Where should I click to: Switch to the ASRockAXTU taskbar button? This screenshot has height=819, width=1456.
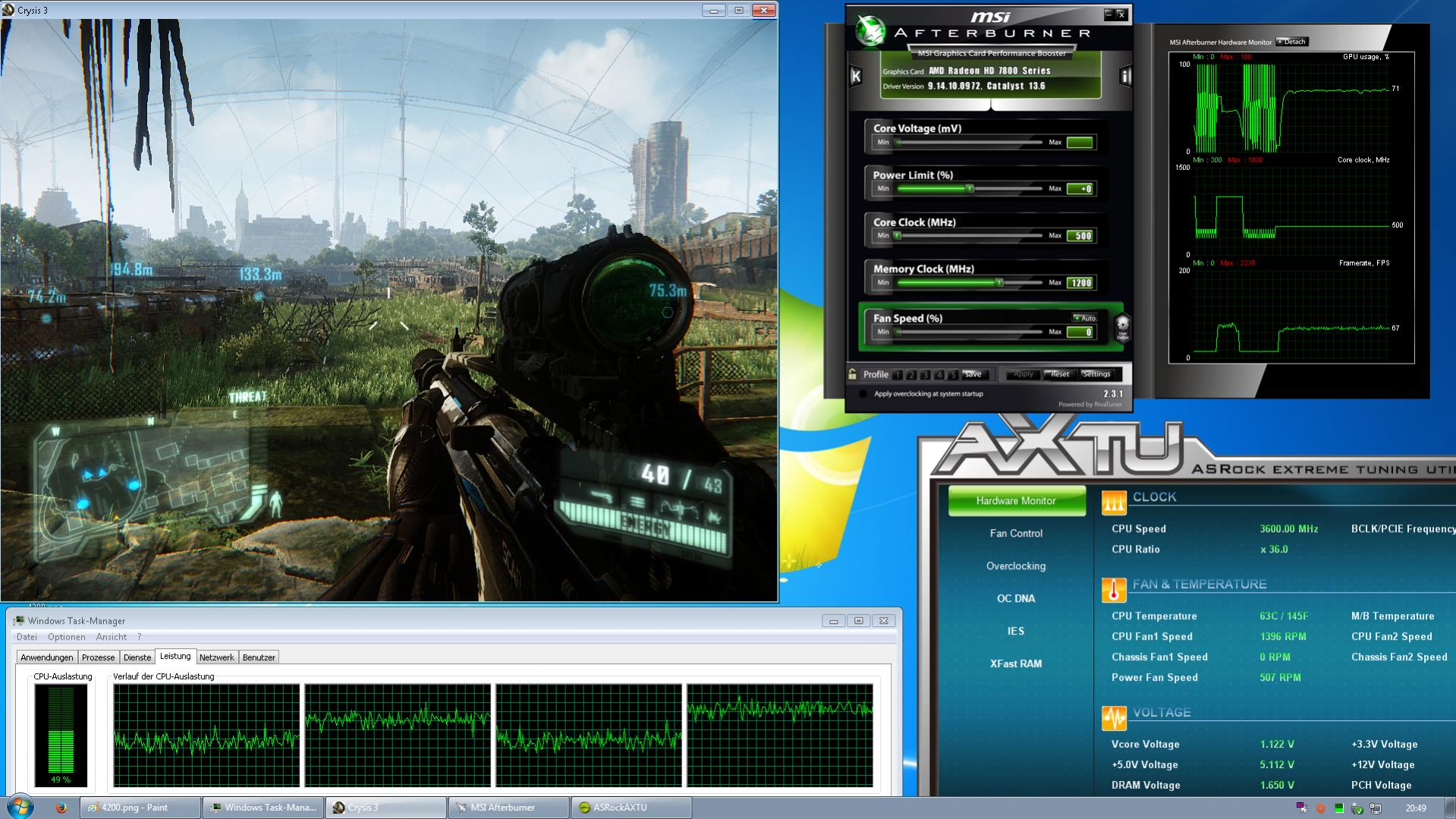[631, 808]
